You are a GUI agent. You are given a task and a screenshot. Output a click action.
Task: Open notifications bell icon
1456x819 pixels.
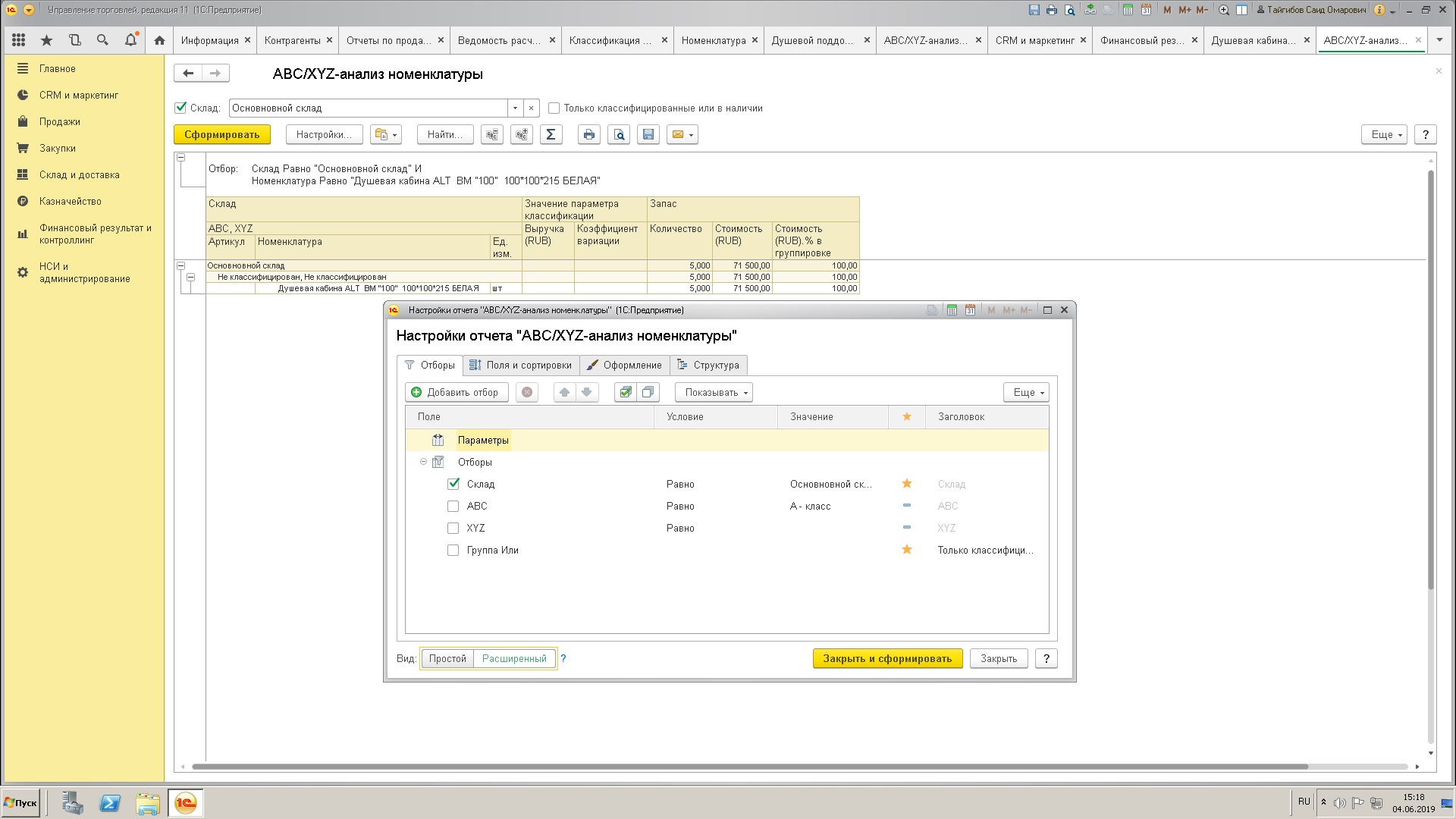coord(130,40)
